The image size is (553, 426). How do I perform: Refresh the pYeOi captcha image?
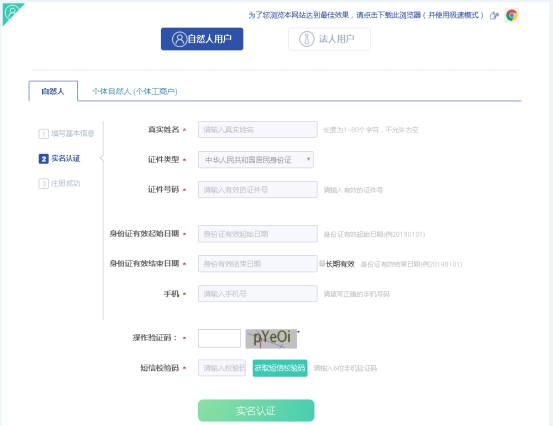(271, 339)
